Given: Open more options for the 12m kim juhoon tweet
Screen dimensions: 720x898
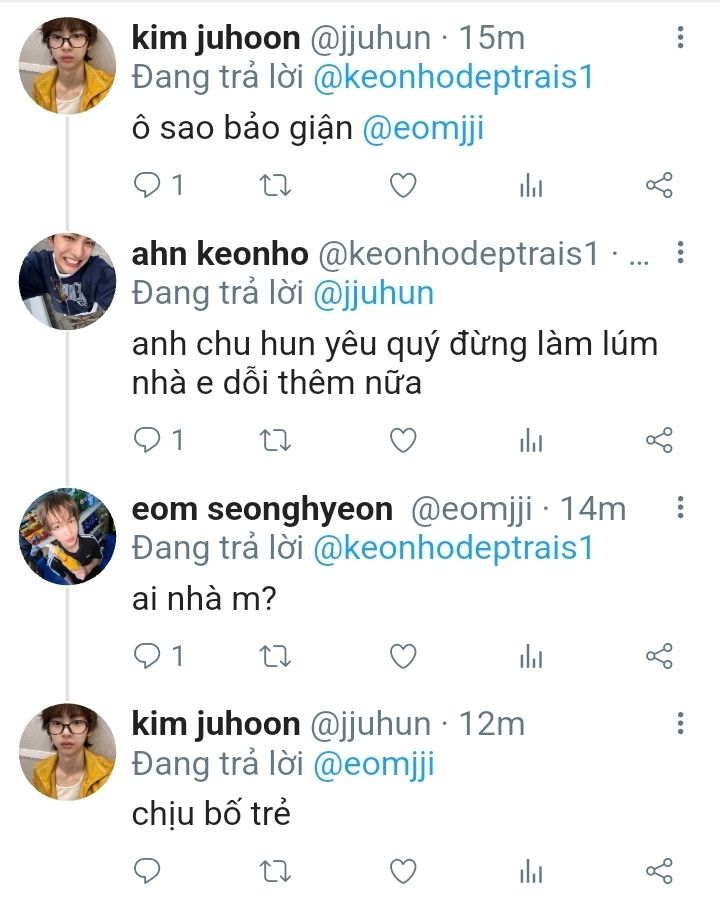Looking at the screenshot, I should click(x=680, y=723).
